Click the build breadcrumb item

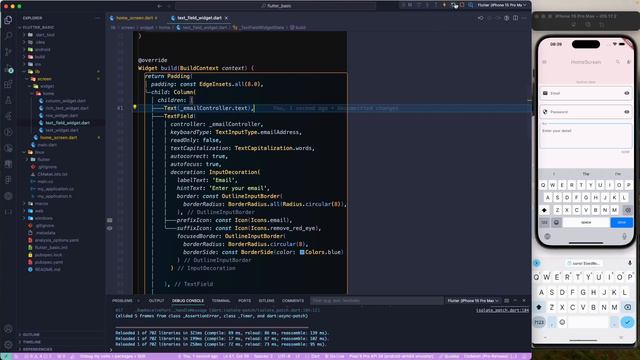298,27
